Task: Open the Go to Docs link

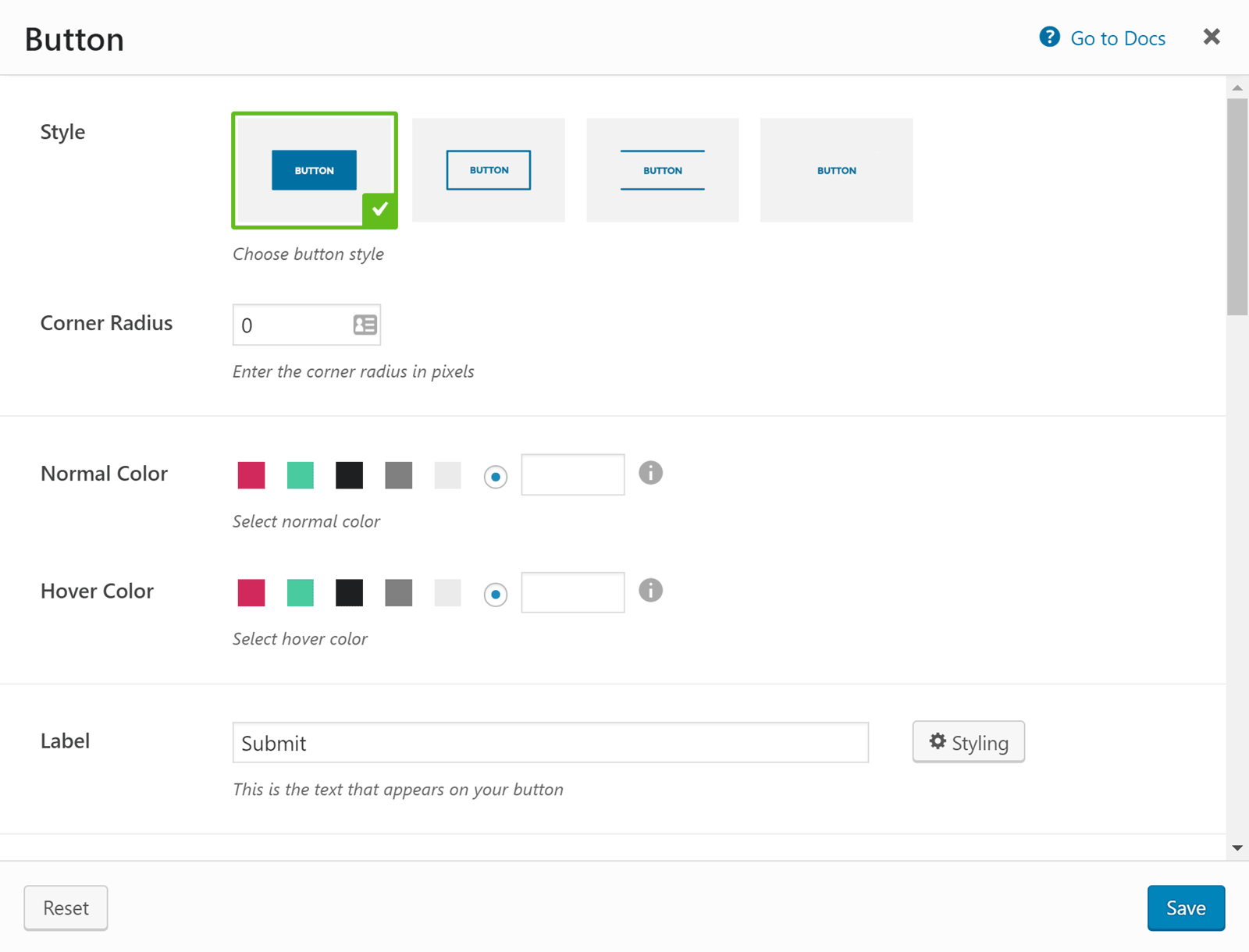Action: pyautogui.click(x=1117, y=38)
